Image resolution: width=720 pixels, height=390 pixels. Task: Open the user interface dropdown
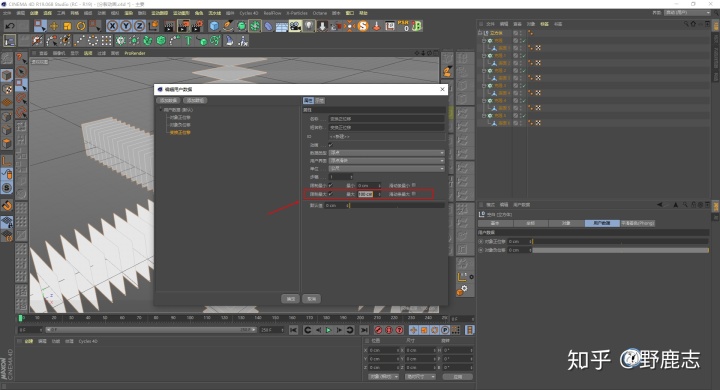pyautogui.click(x=386, y=160)
